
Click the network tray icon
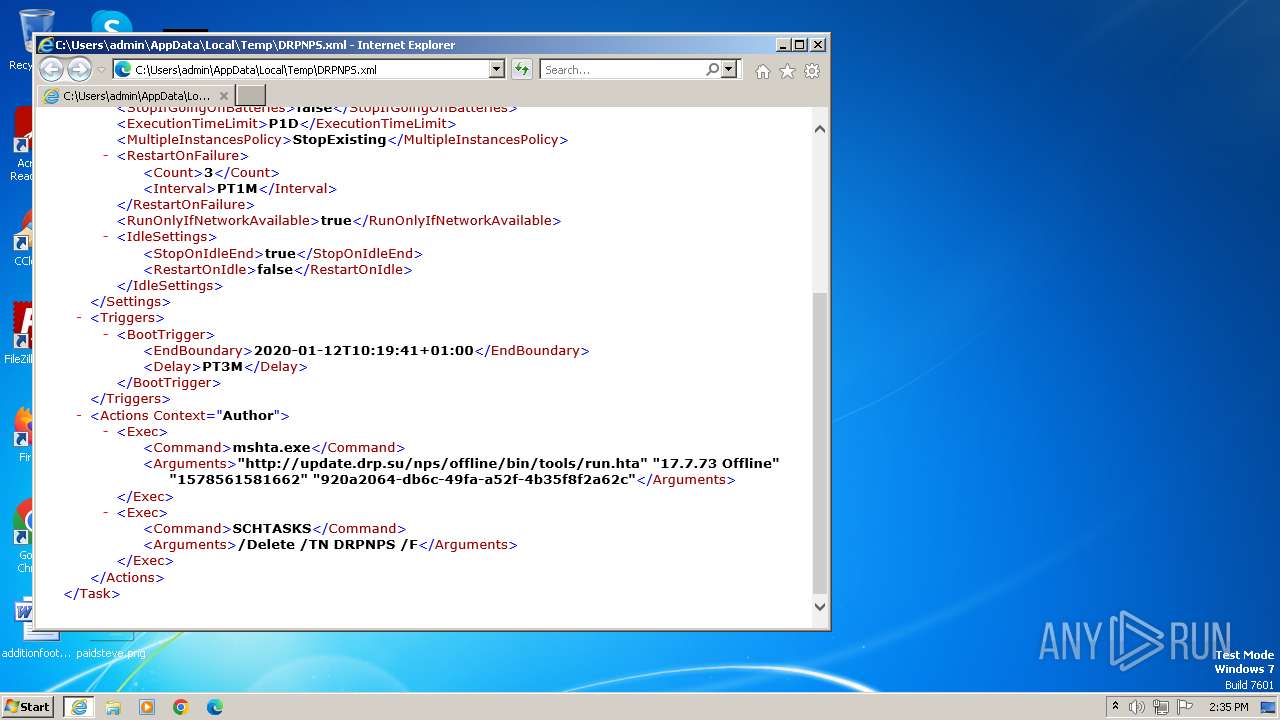1161,707
